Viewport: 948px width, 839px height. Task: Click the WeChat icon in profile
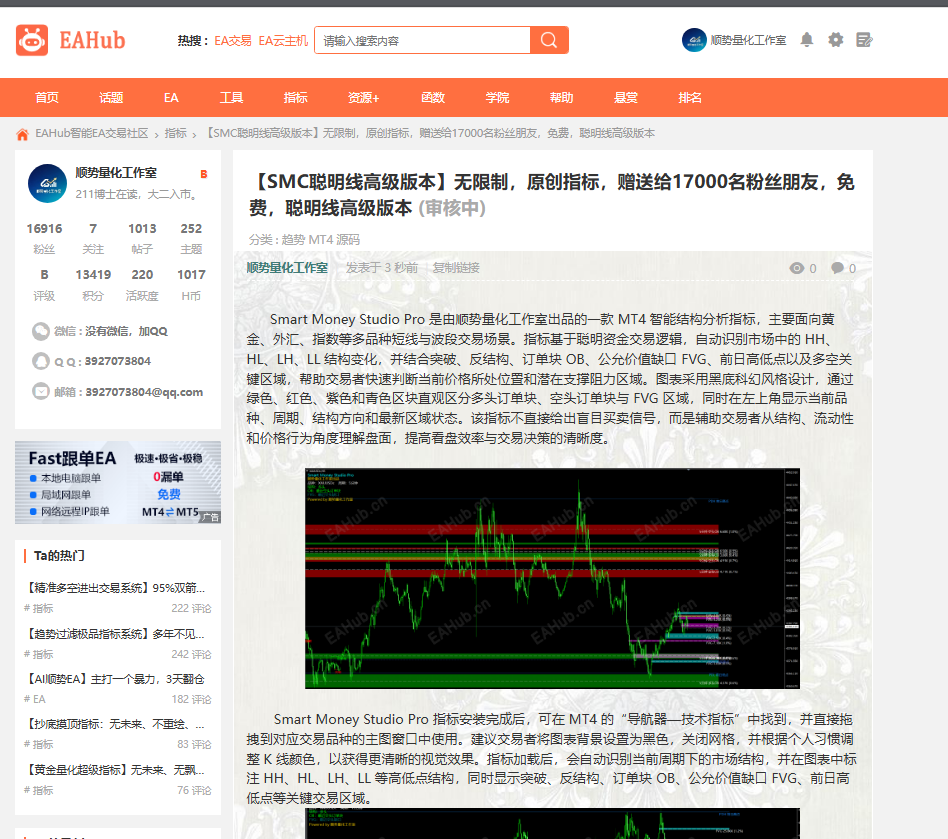click(x=41, y=331)
